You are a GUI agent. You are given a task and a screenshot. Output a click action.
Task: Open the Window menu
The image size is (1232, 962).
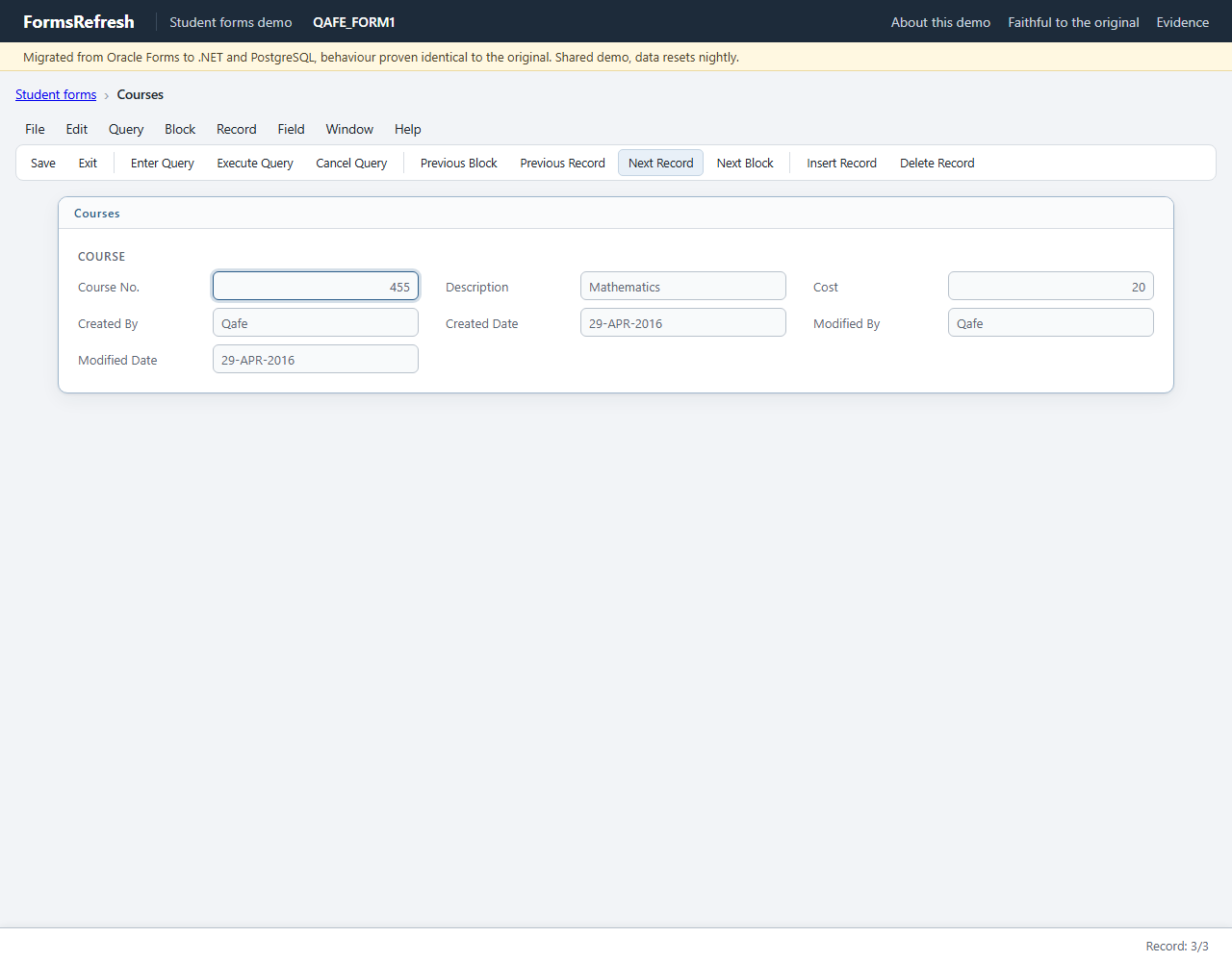349,129
